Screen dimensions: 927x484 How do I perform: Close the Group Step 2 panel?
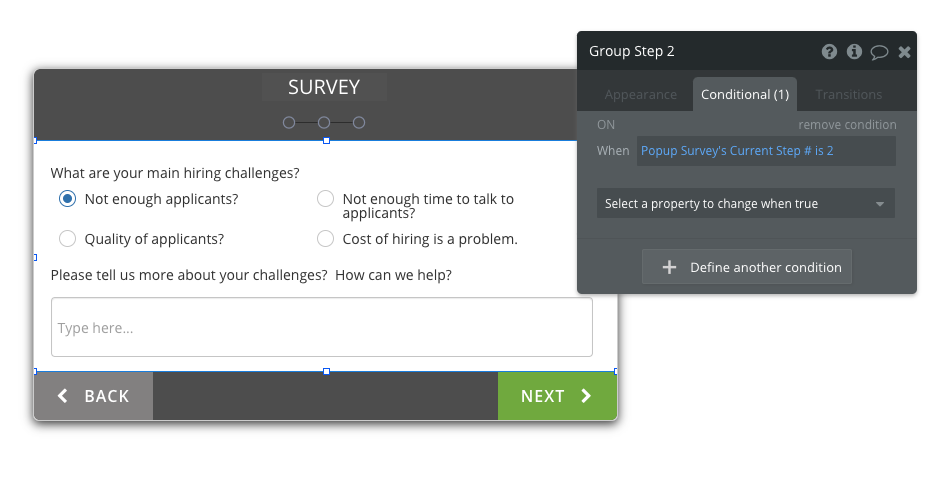(904, 52)
